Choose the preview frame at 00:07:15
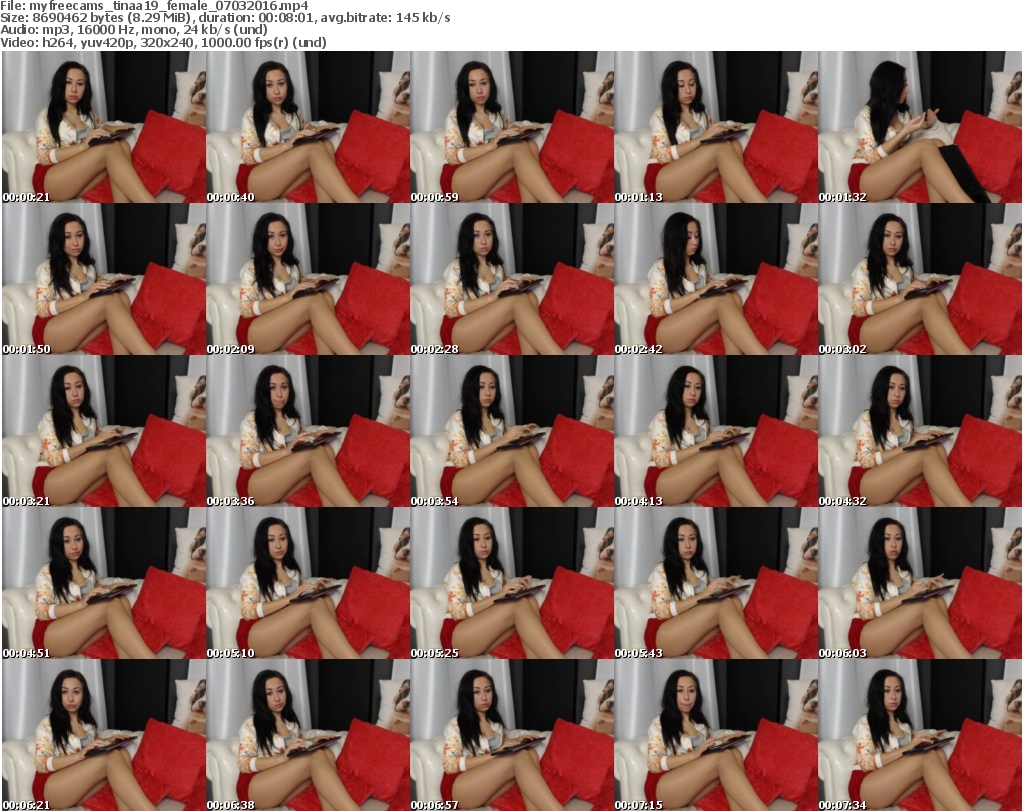The image size is (1024, 811). pyautogui.click(x=716, y=735)
